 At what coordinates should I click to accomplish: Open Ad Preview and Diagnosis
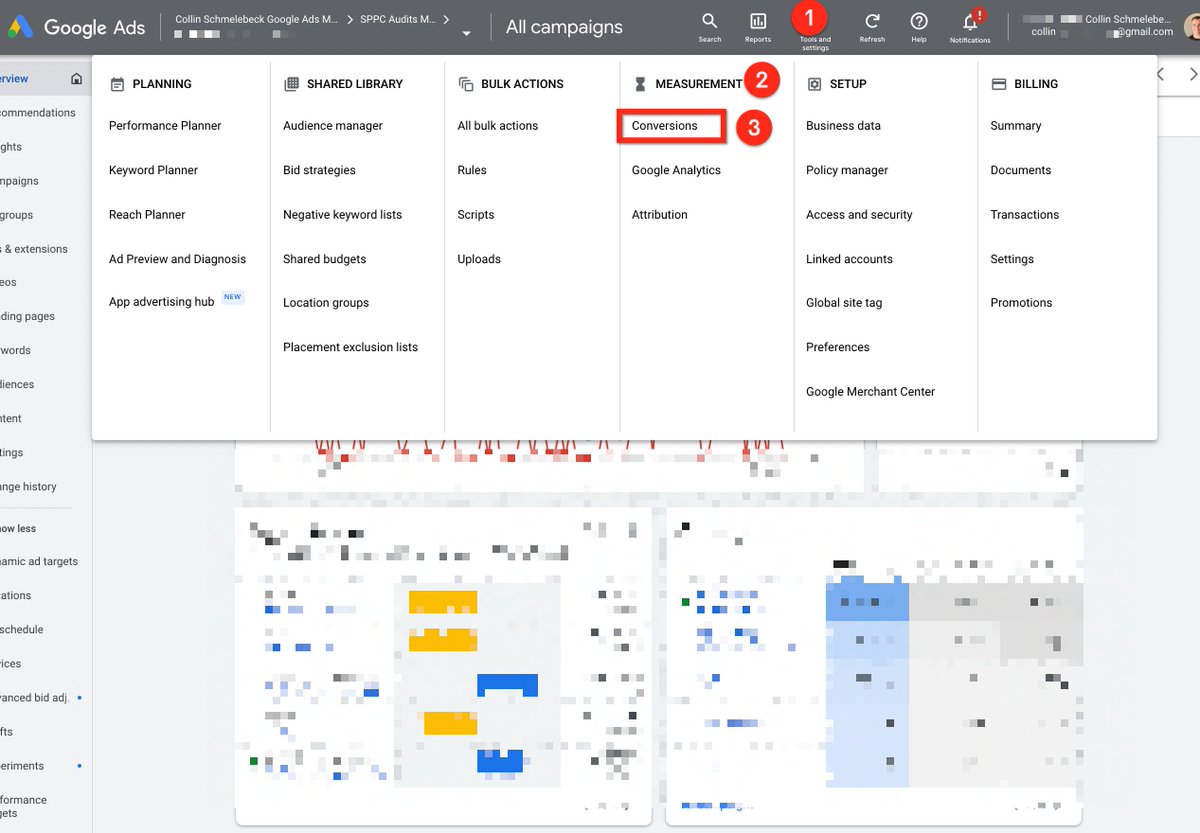[x=177, y=259]
